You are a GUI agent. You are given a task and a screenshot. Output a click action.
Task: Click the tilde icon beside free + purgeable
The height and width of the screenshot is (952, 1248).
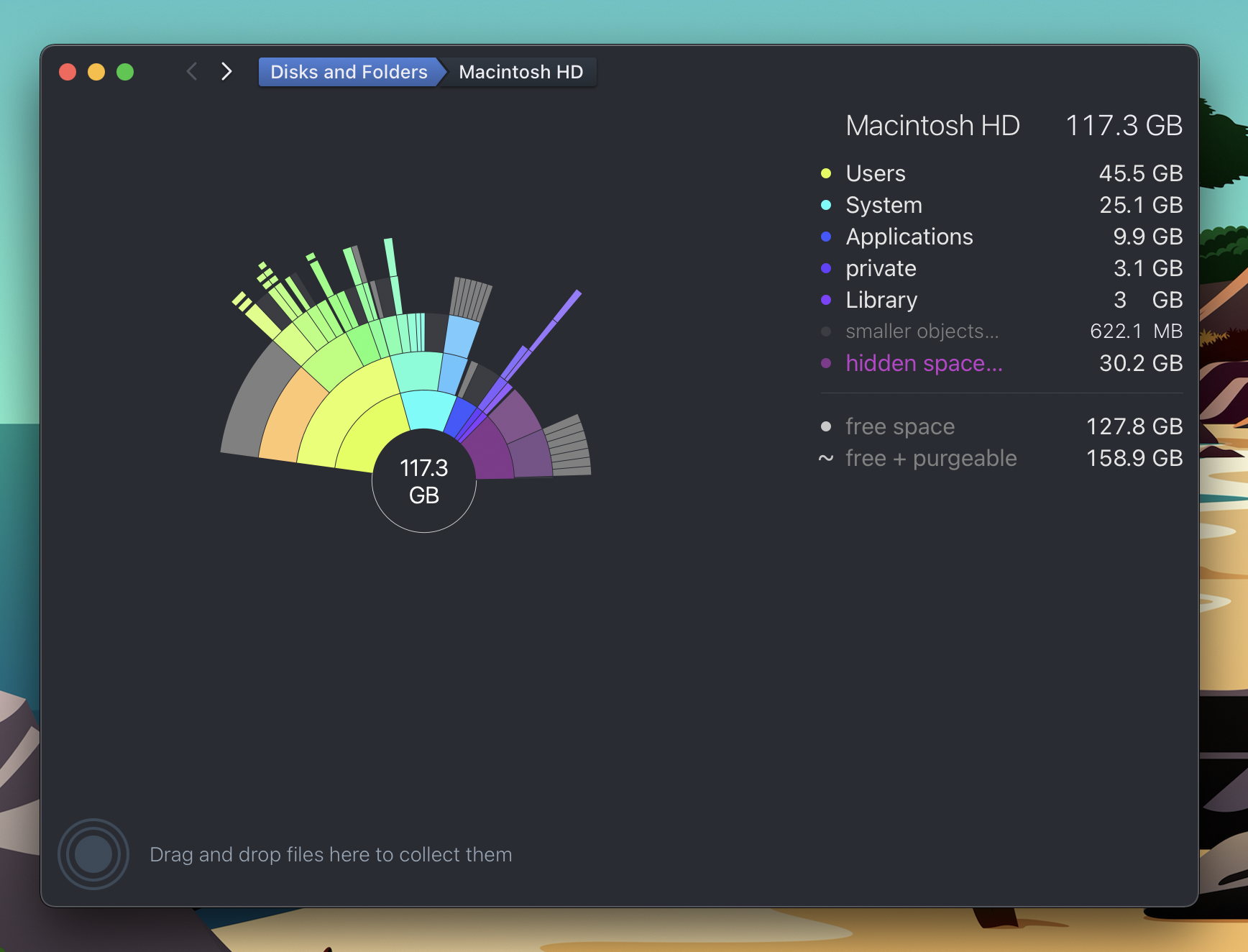(825, 458)
